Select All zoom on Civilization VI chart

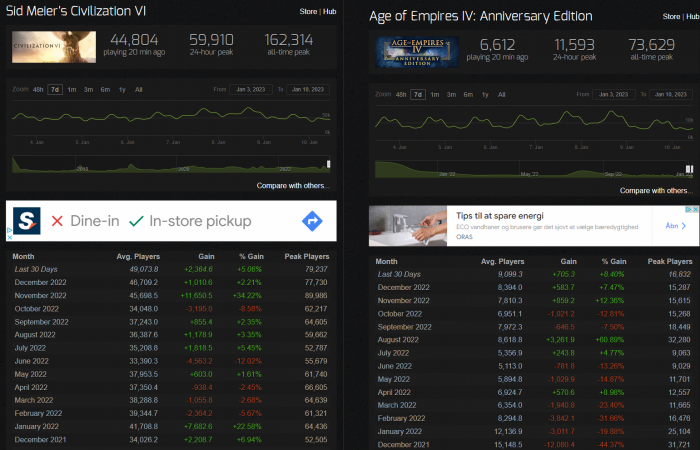point(138,90)
